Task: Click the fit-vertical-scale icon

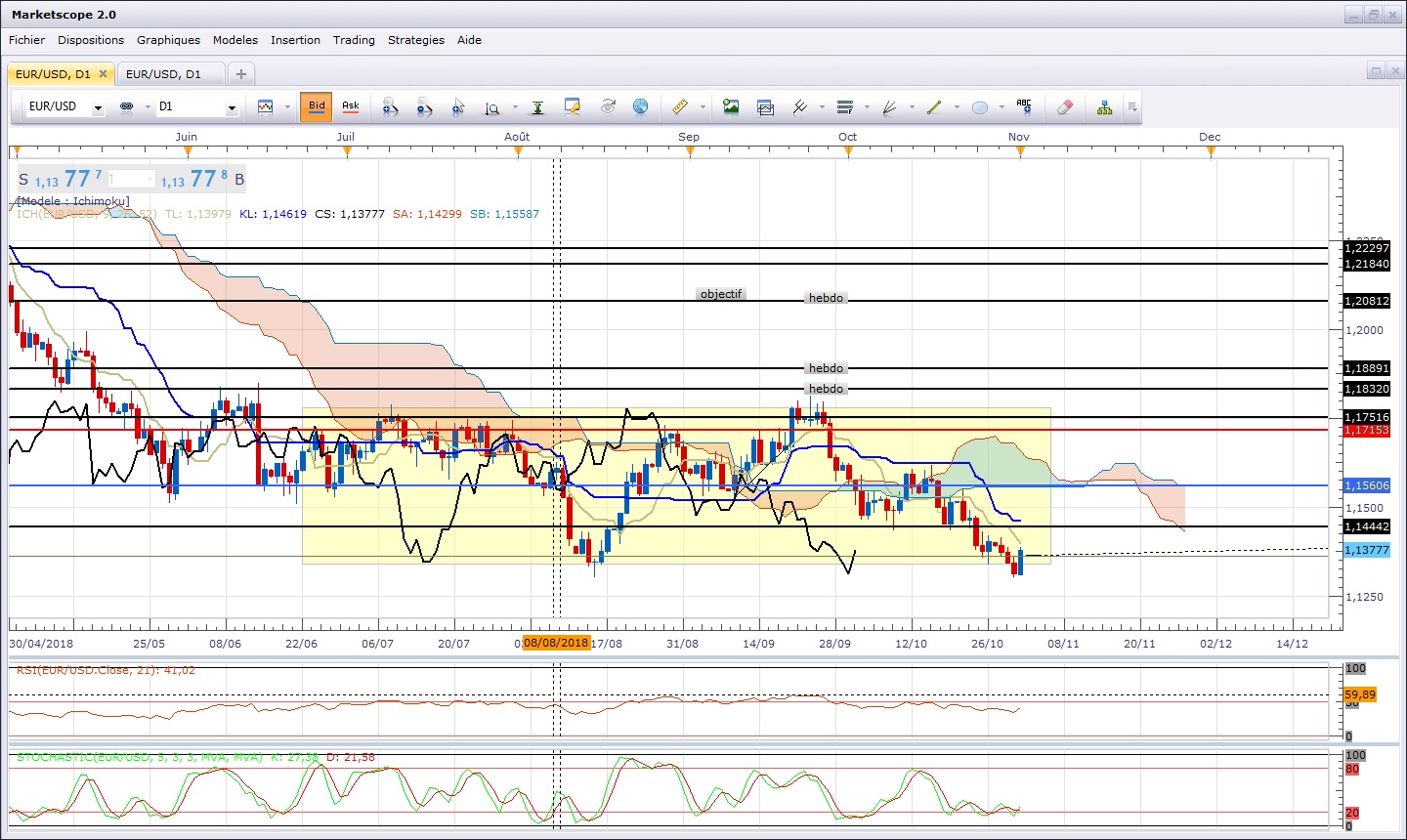Action: coord(537,107)
